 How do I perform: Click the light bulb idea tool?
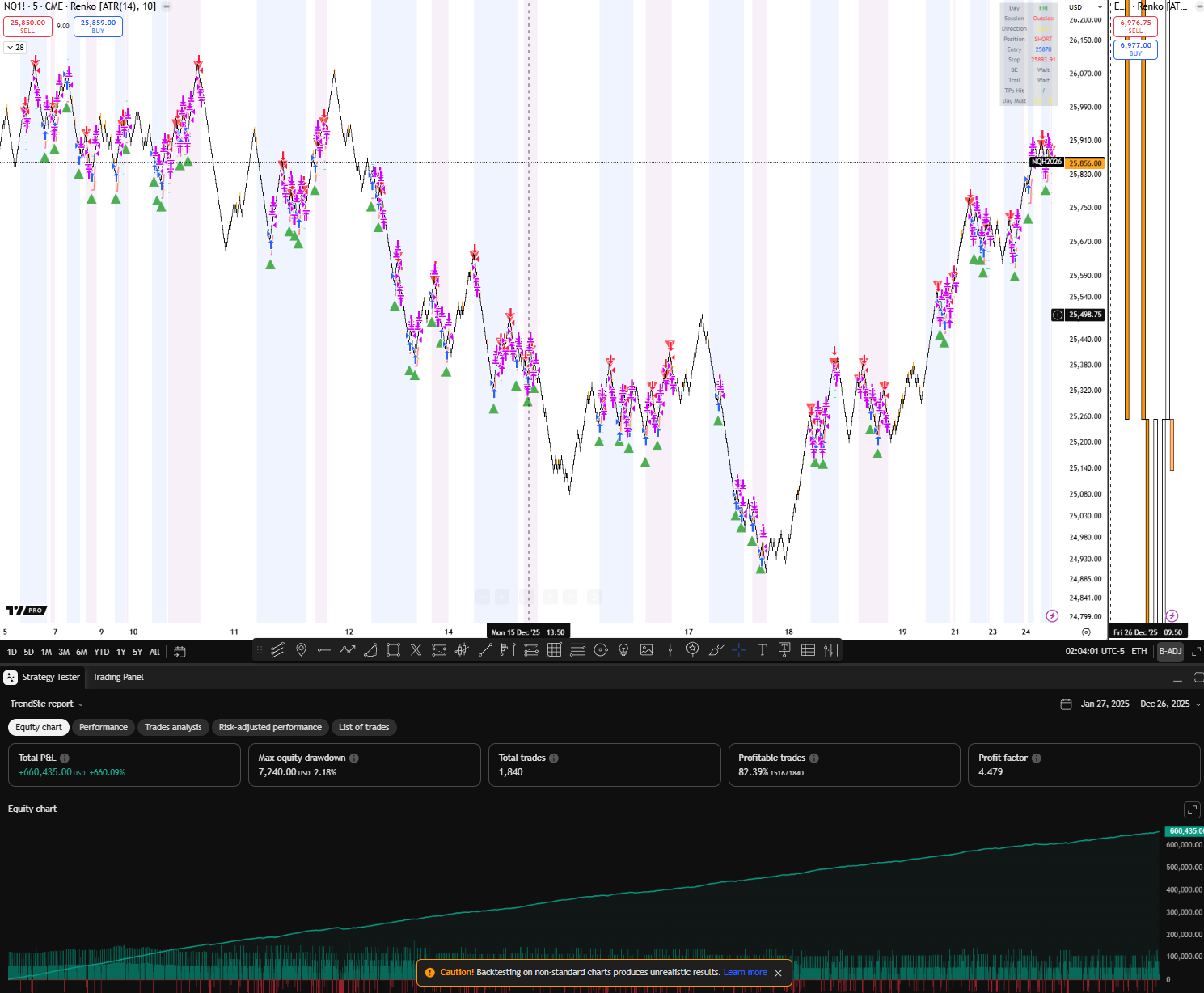[x=623, y=650]
